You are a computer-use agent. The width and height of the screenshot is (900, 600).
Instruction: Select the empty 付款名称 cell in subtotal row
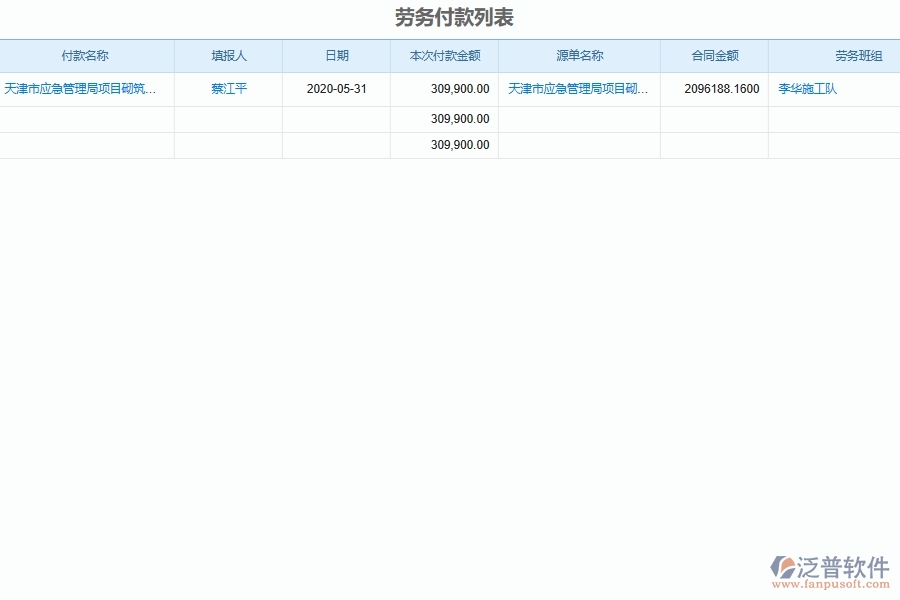tap(88, 117)
